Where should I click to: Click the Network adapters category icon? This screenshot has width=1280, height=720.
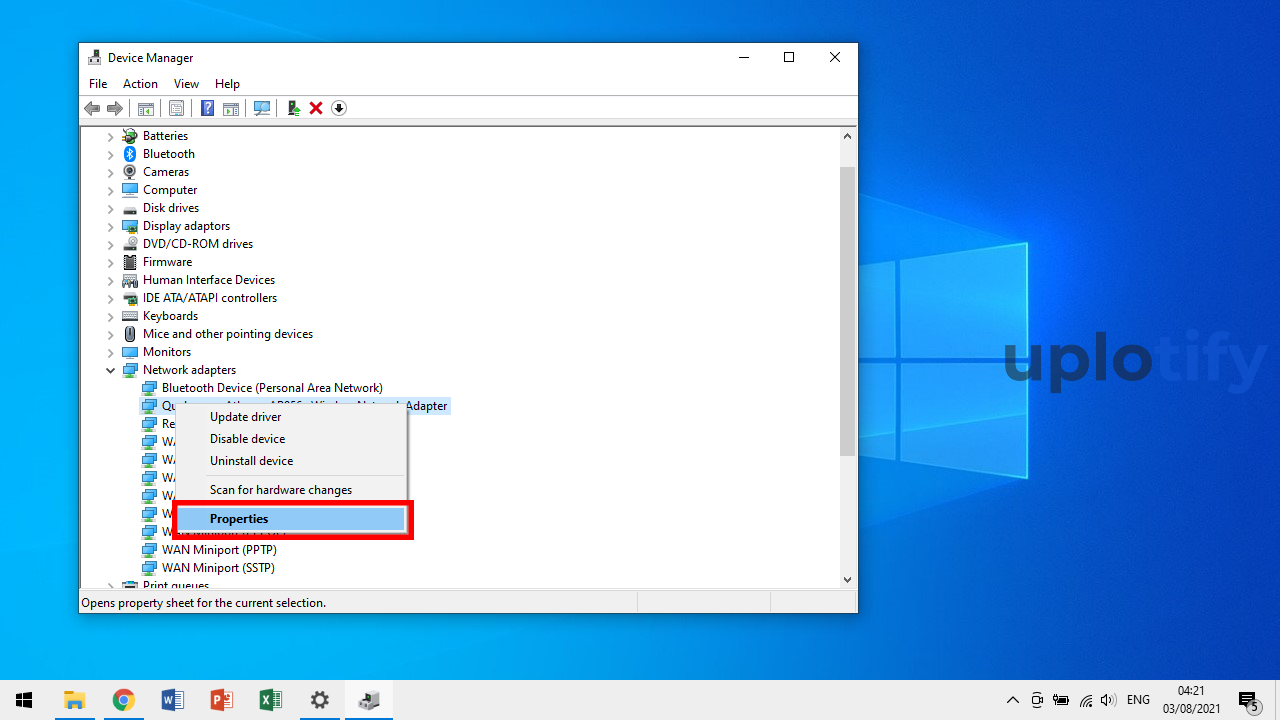pyautogui.click(x=130, y=370)
